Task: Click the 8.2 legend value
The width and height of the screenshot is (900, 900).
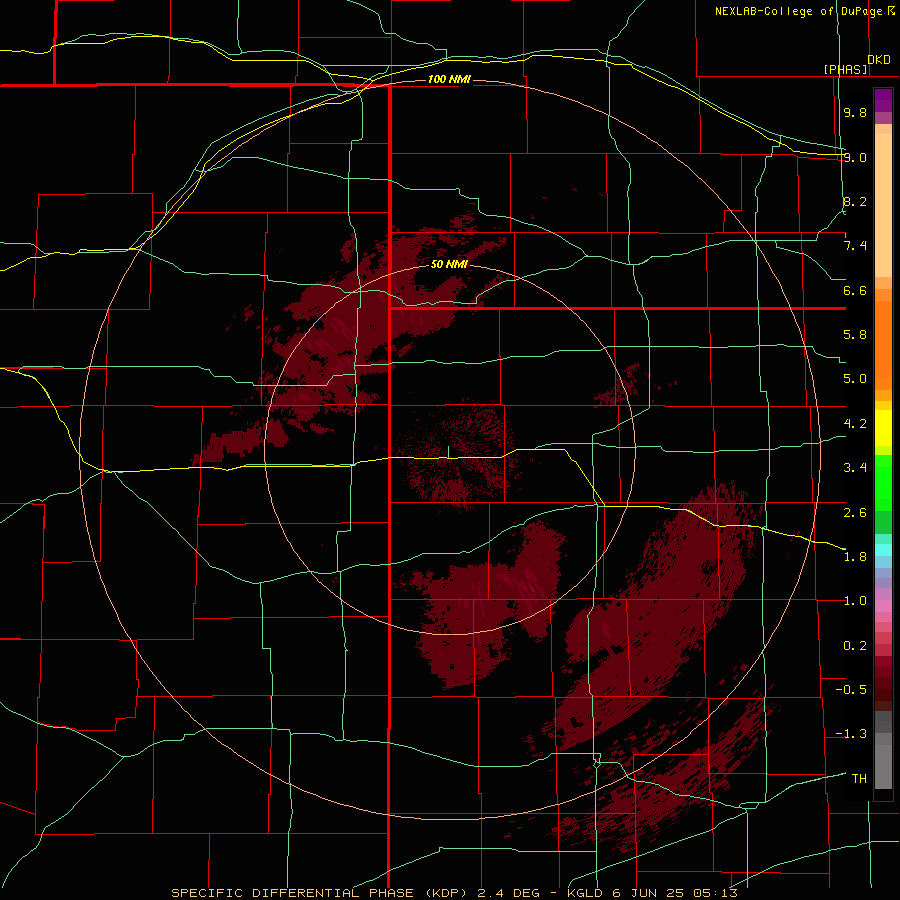Action: tap(855, 201)
